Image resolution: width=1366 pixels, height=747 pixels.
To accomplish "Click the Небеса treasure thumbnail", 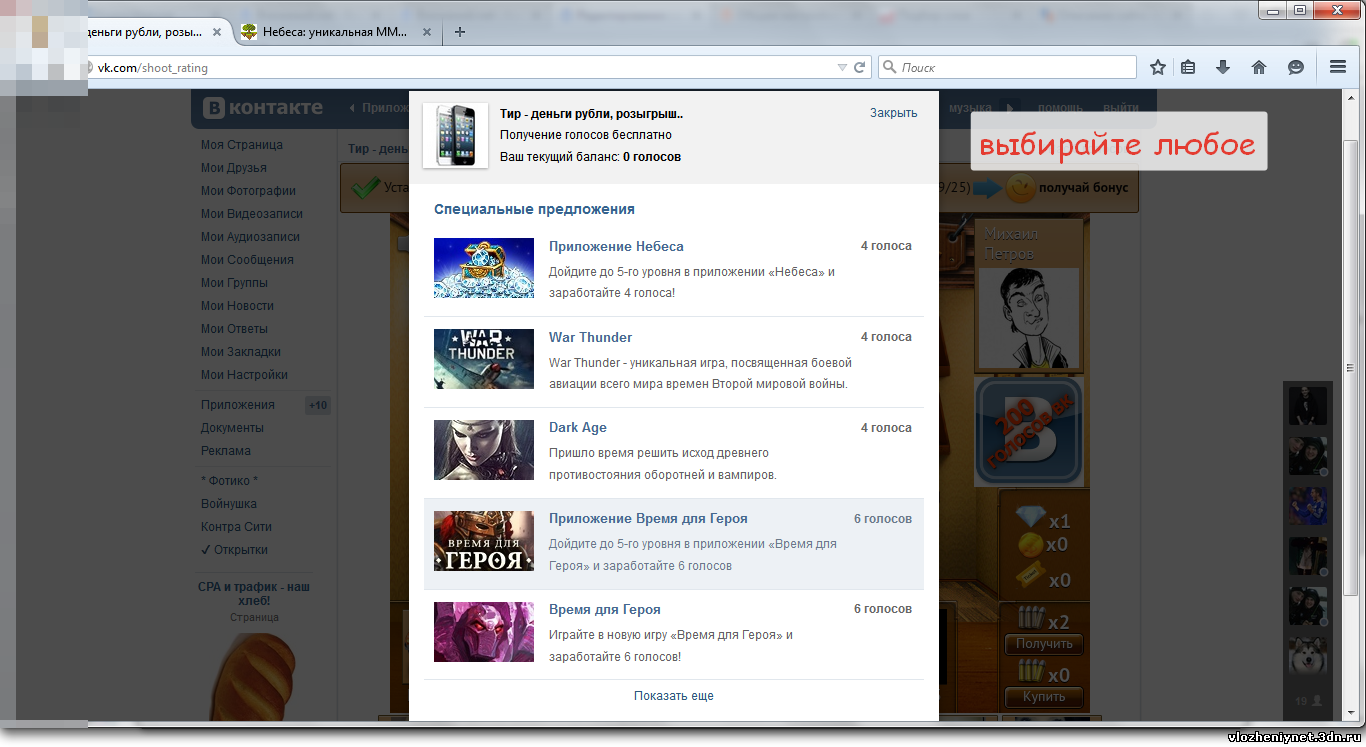I will 484,268.
